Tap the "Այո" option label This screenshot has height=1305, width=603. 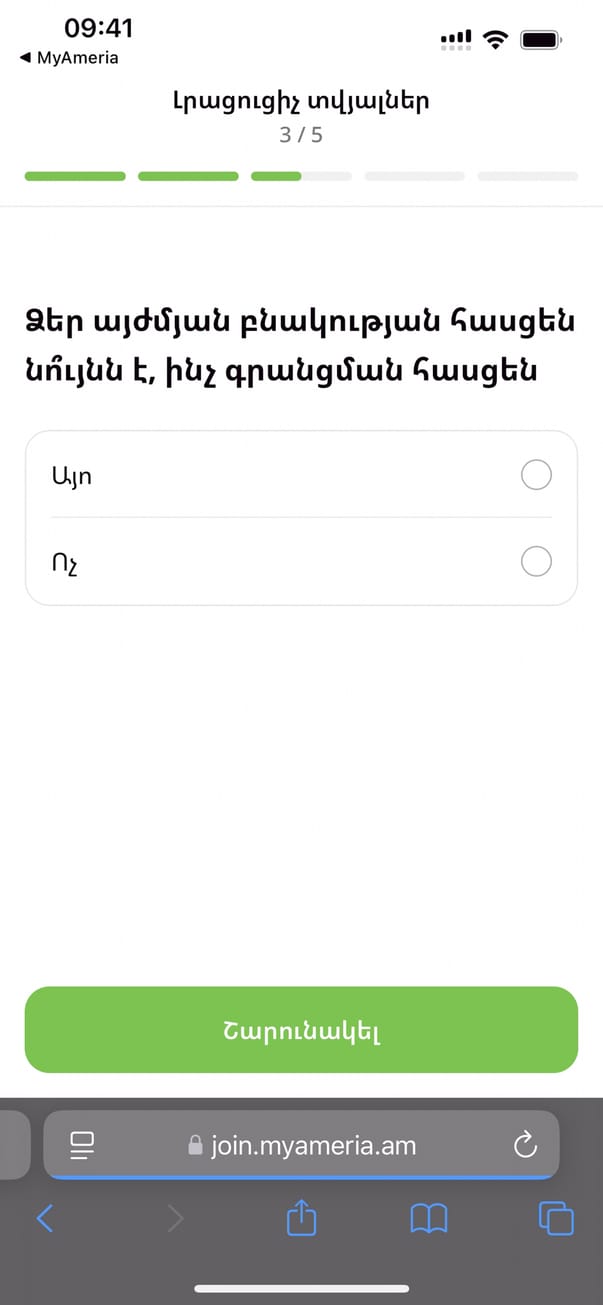click(71, 476)
